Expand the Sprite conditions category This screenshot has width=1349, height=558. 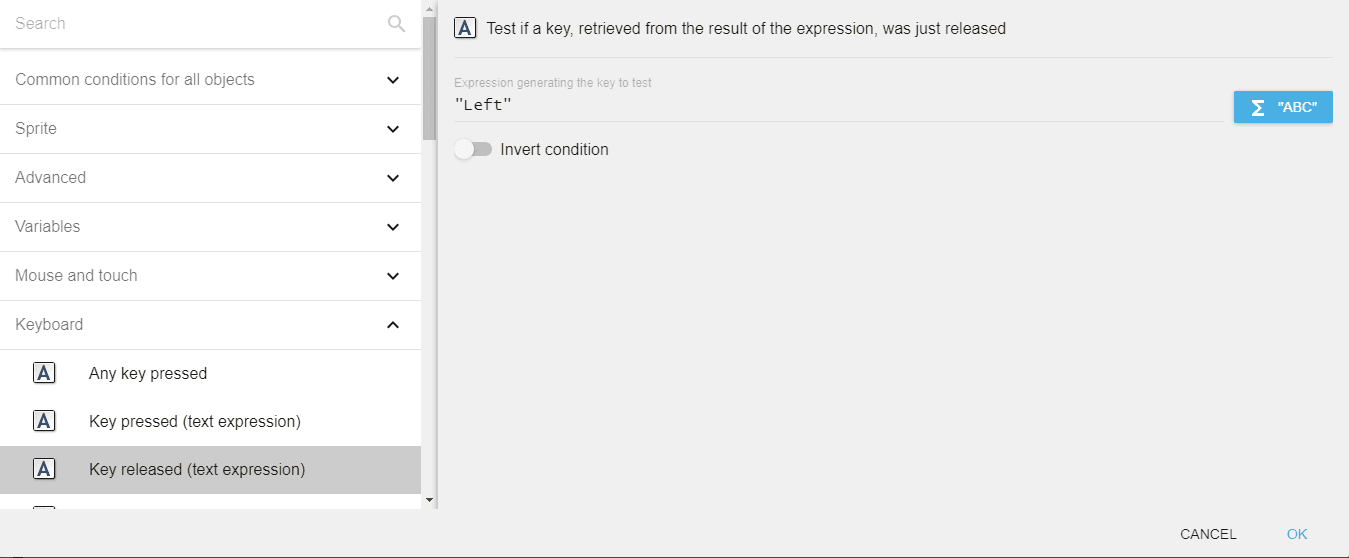coord(393,129)
